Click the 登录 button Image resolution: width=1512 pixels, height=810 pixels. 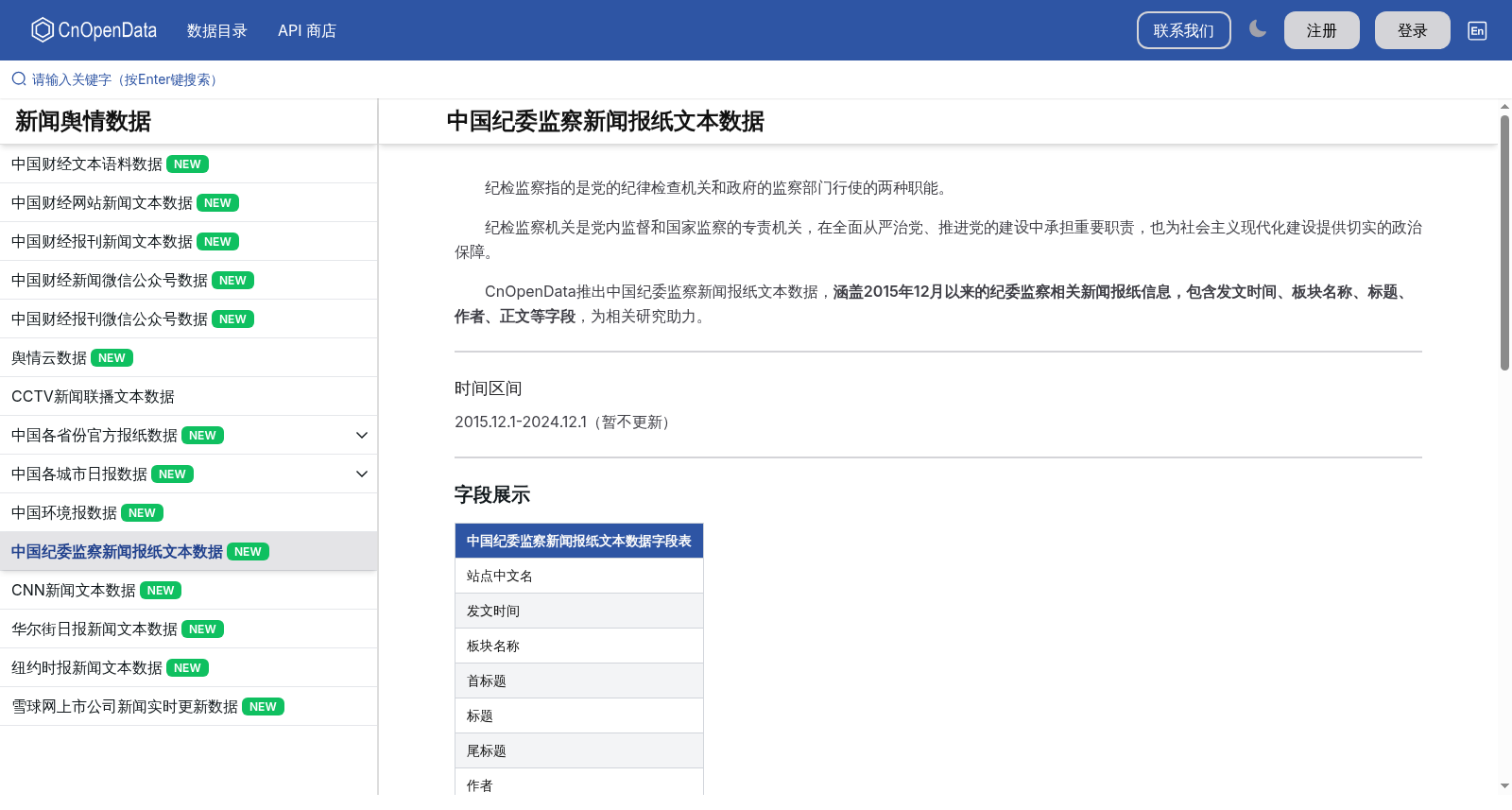(1413, 30)
